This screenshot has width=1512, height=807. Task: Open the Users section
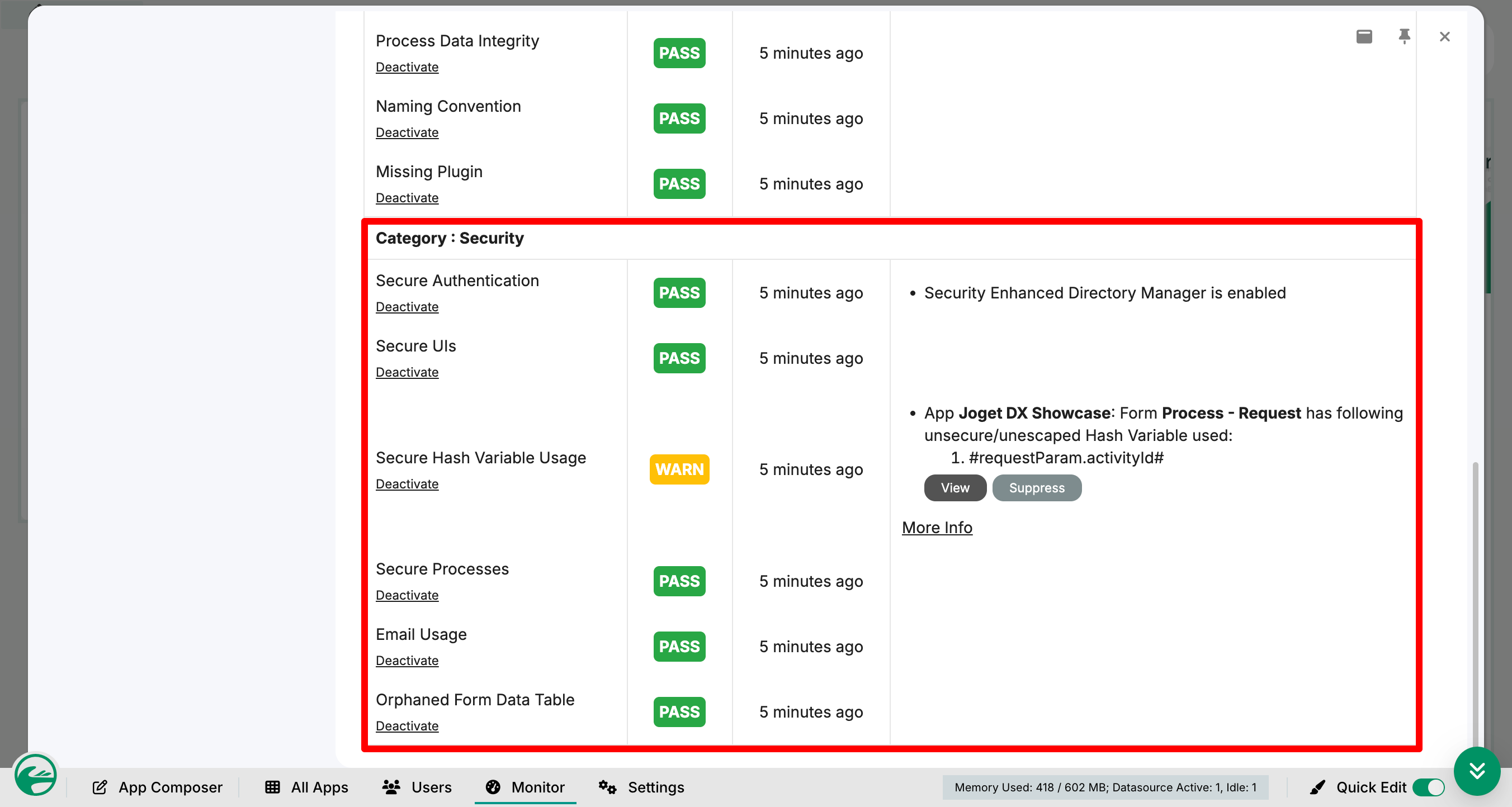pyautogui.click(x=417, y=787)
